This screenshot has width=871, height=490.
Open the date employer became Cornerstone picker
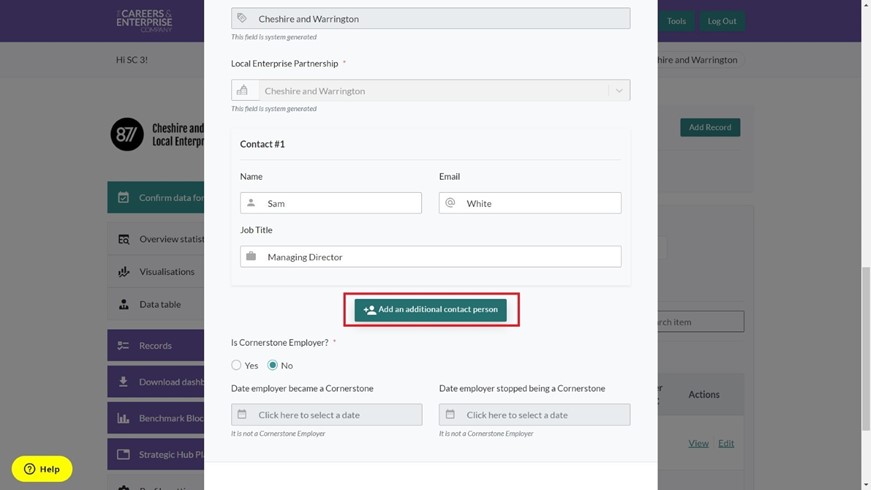click(326, 415)
